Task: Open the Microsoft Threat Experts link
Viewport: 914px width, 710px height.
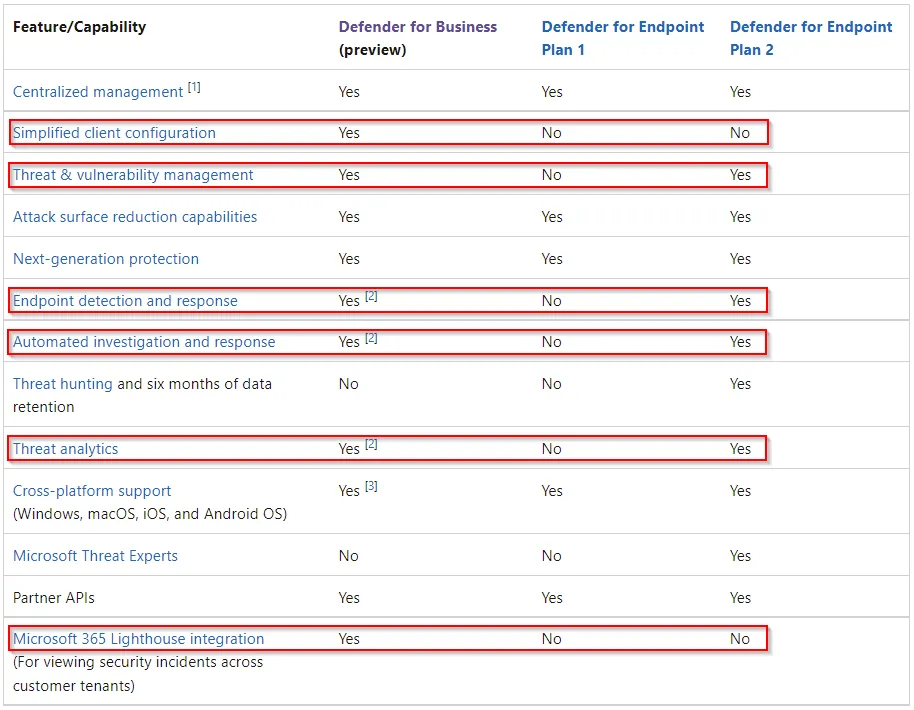Action: click(x=95, y=556)
